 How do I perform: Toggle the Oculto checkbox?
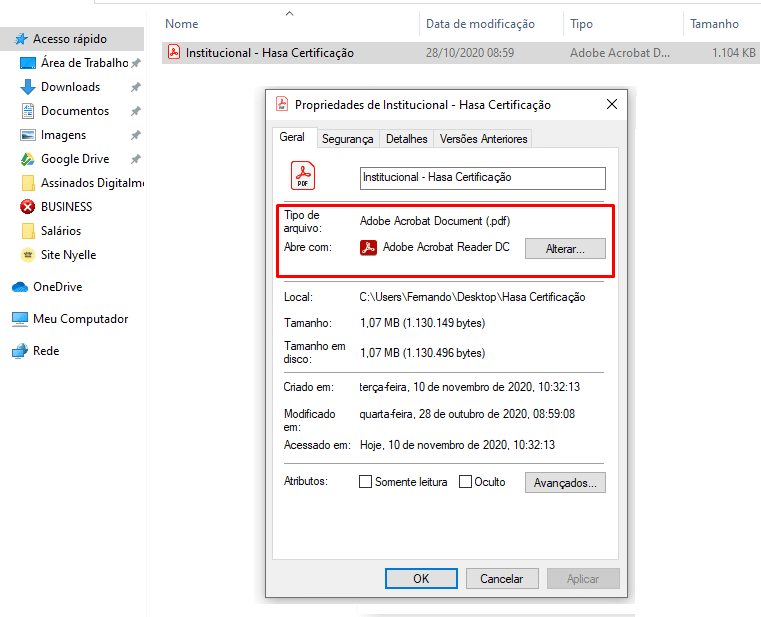[465, 482]
